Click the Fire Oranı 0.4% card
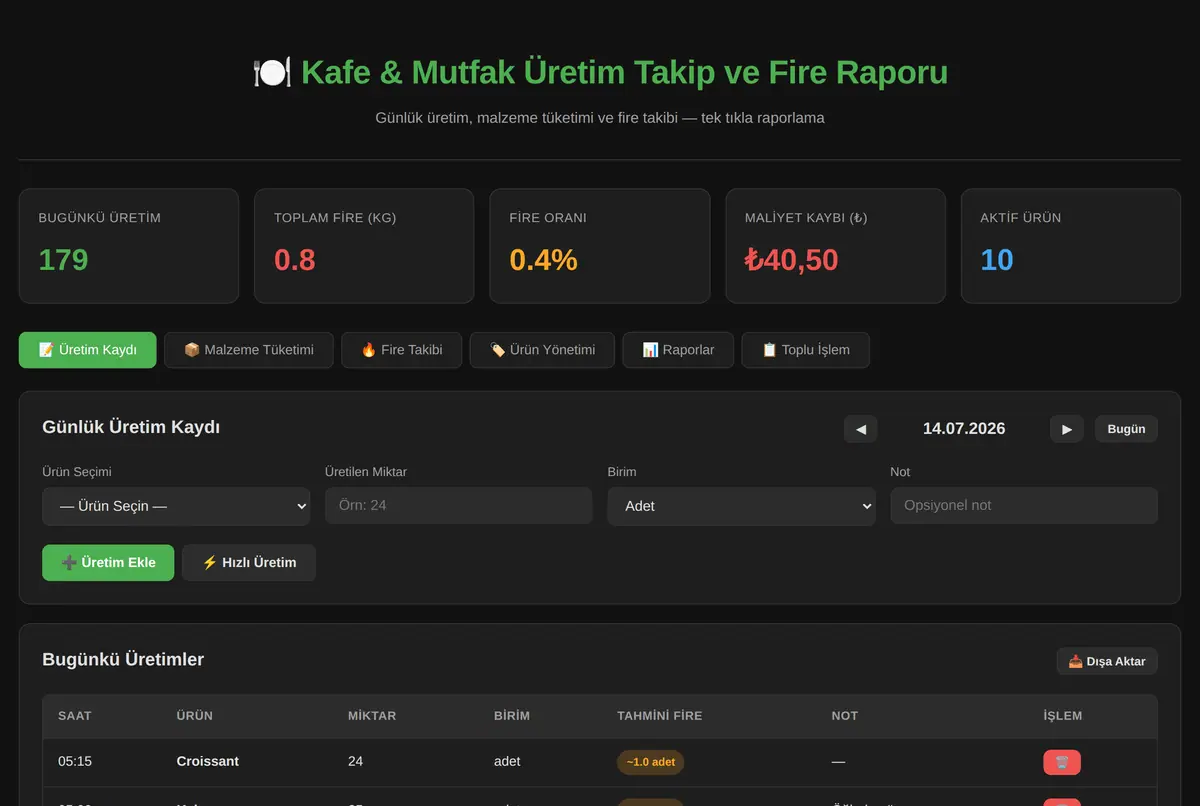 coord(600,246)
